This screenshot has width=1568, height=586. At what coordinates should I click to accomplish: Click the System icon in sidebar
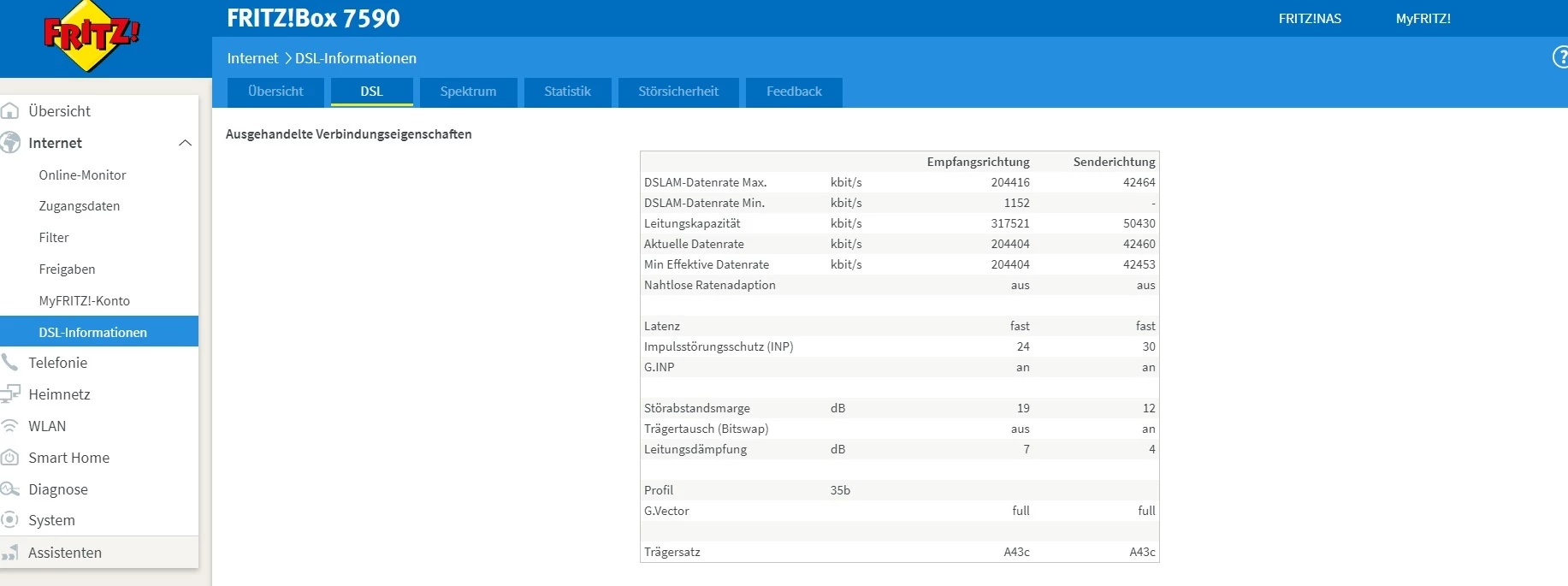pyautogui.click(x=10, y=520)
